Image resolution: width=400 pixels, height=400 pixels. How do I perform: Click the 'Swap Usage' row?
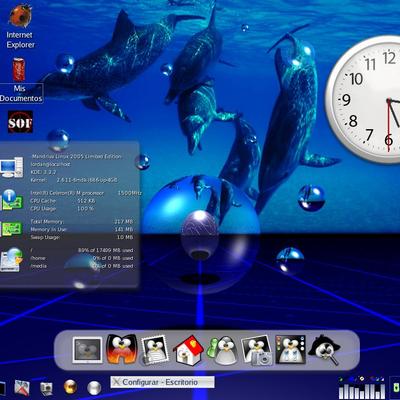click(82, 237)
